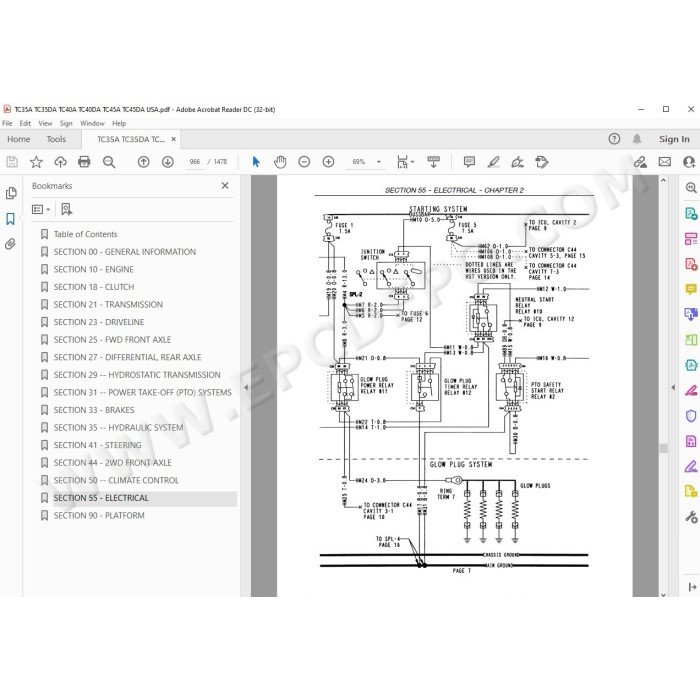Add a sticky note comment
The image size is (700, 700).
469,162
